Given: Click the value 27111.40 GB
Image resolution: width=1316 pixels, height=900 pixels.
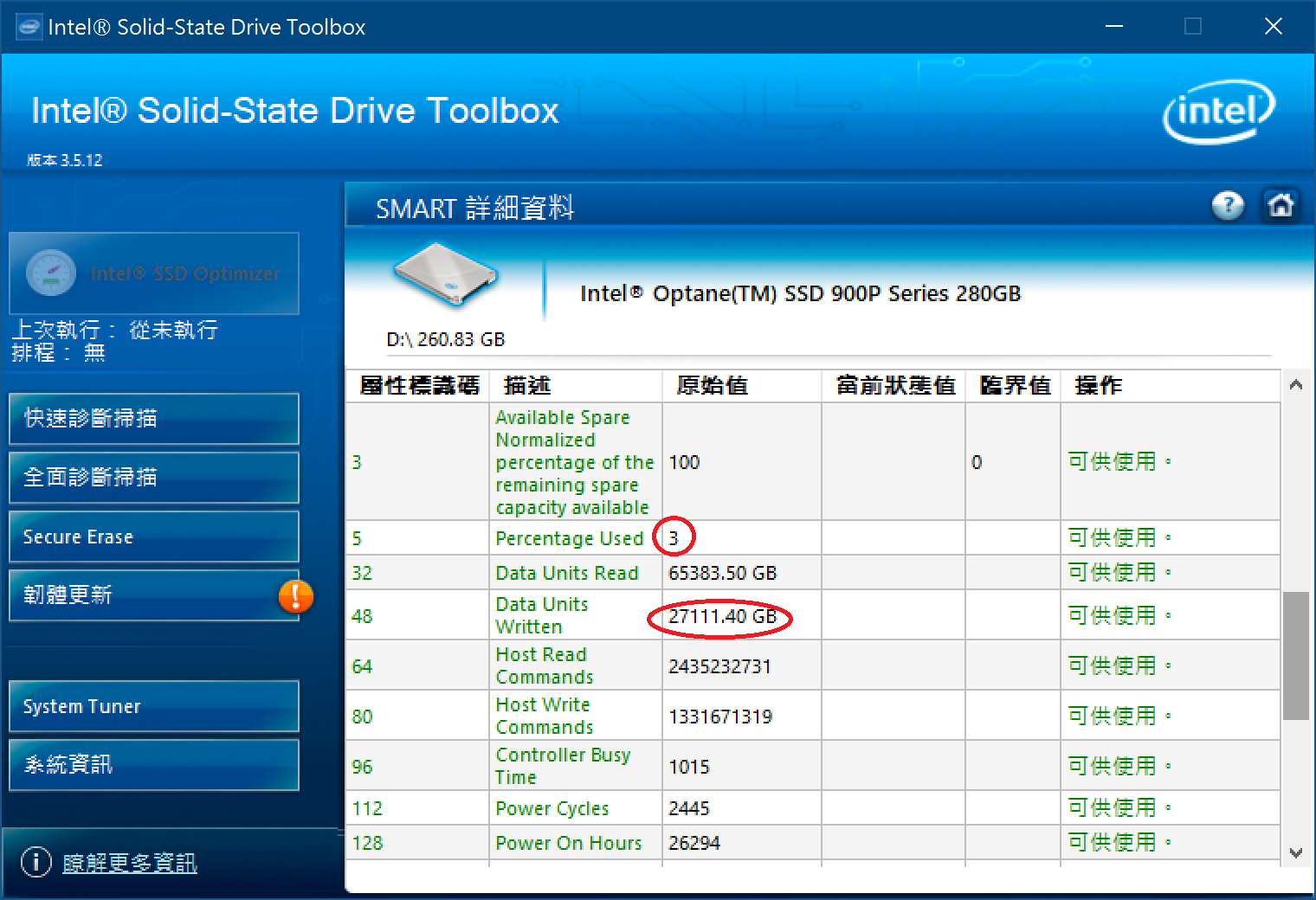Looking at the screenshot, I should 723,616.
